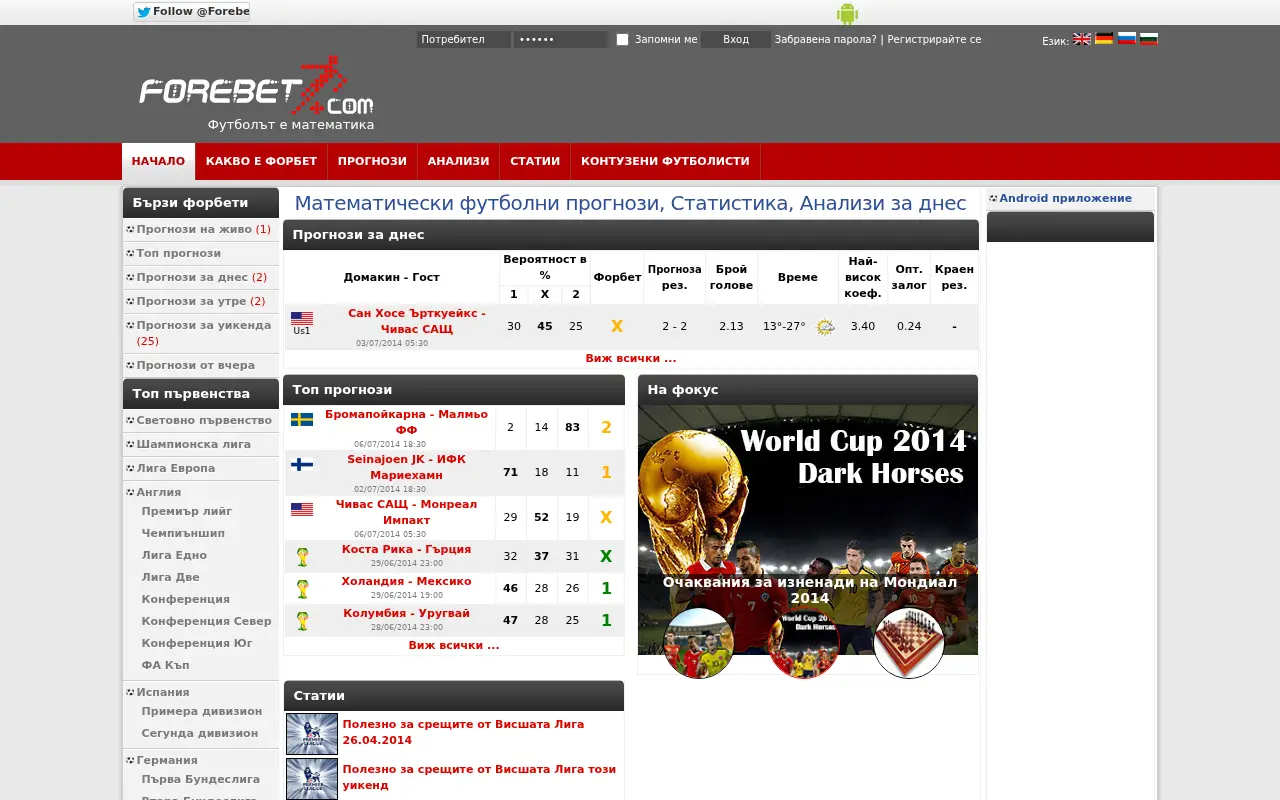Image resolution: width=1280 pixels, height=800 pixels.
Task: Open the World Cup 2014 Dark Horses banner
Action: 808,530
